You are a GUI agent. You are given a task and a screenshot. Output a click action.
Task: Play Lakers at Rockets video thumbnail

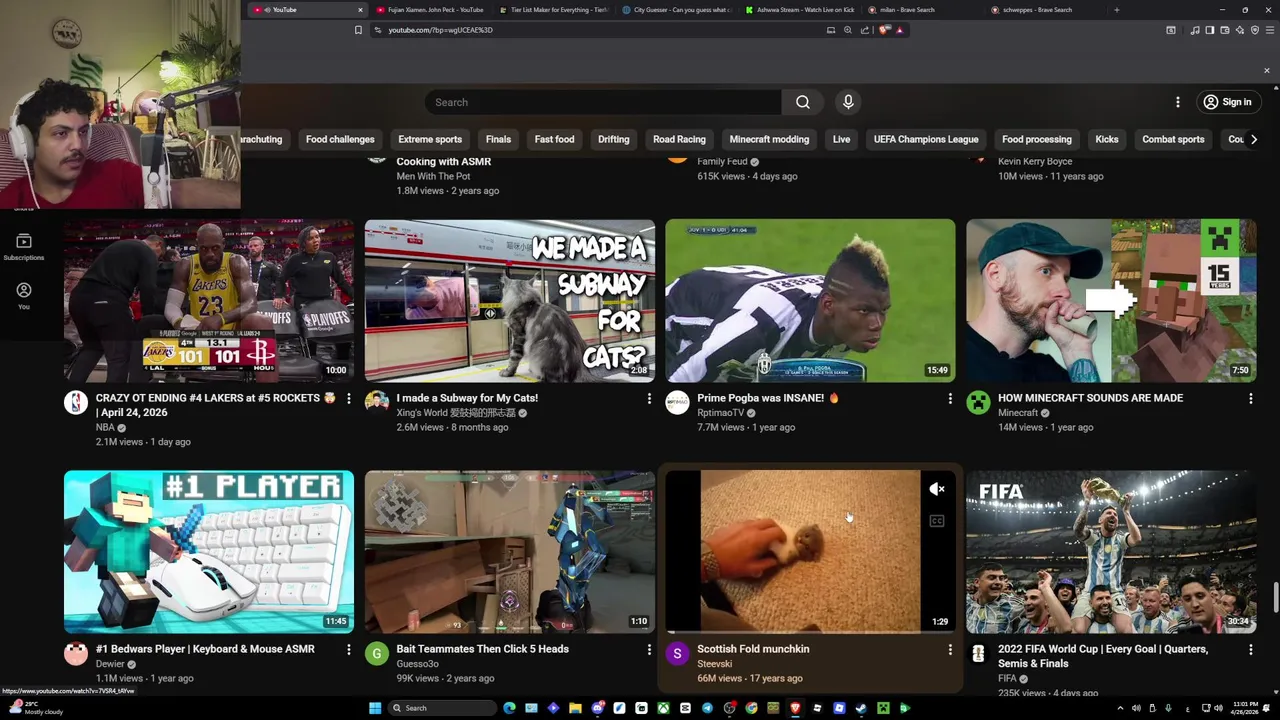click(209, 301)
